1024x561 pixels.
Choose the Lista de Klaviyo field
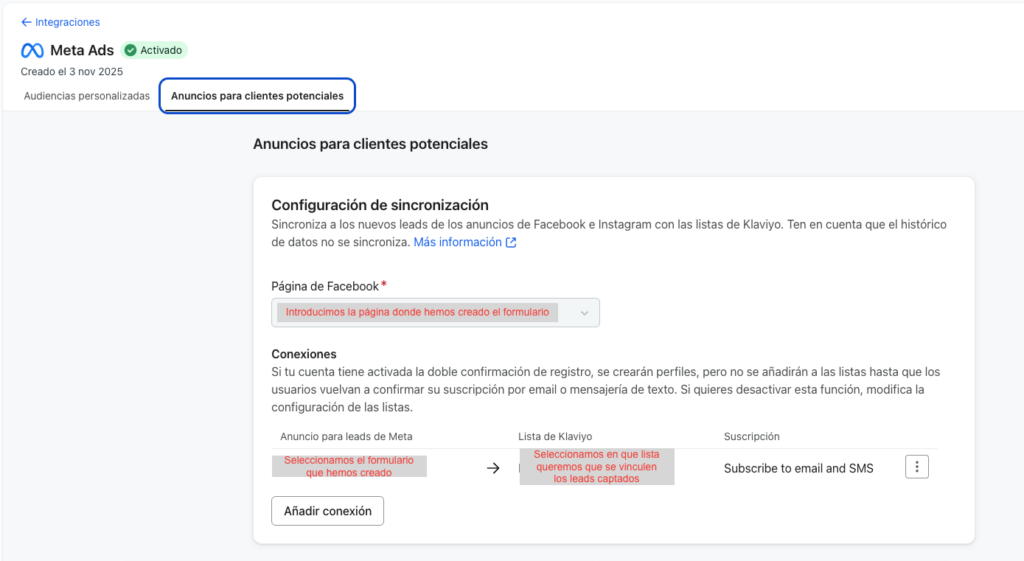coord(597,466)
